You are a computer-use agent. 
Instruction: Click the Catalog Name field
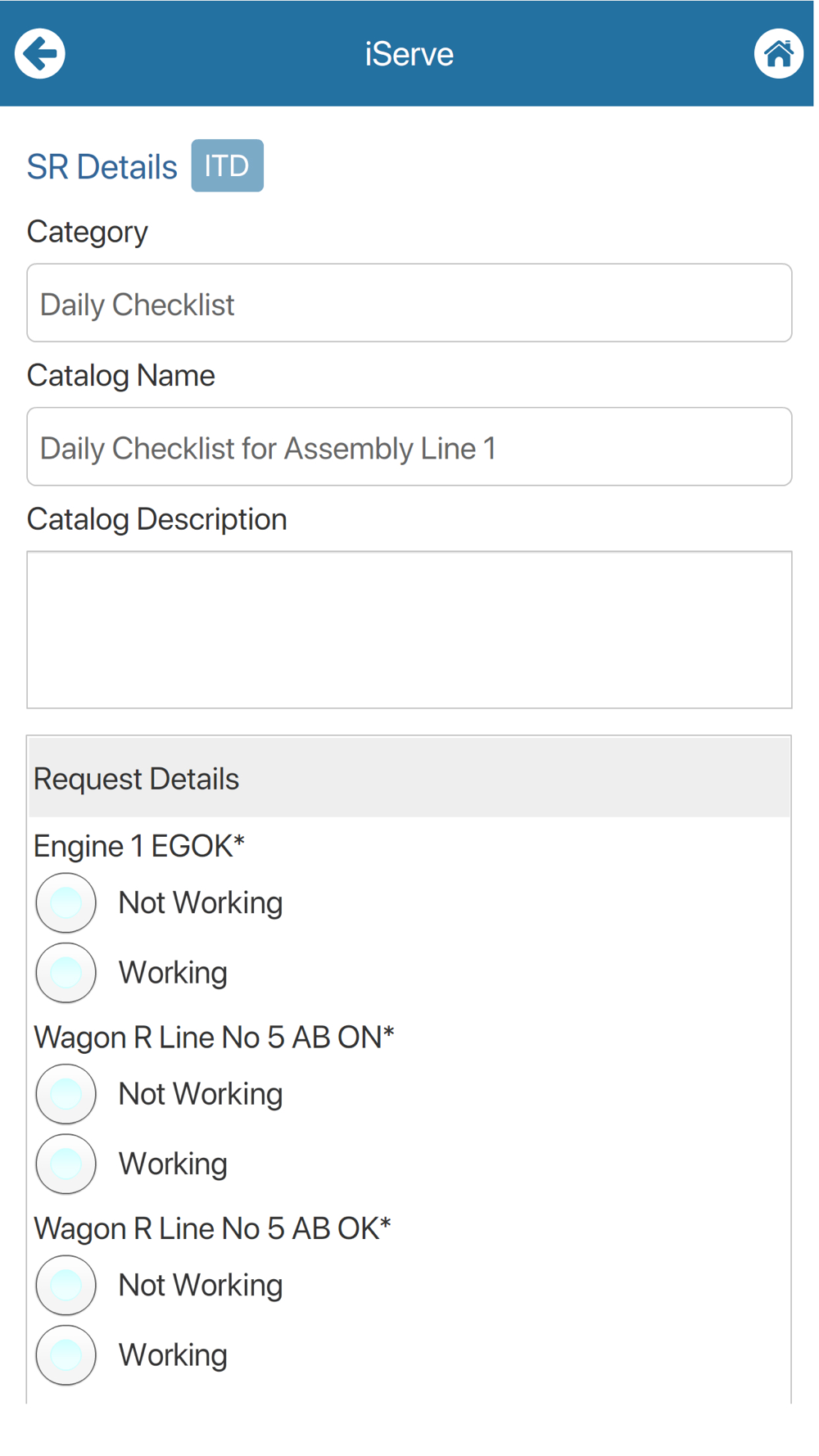[x=409, y=447]
